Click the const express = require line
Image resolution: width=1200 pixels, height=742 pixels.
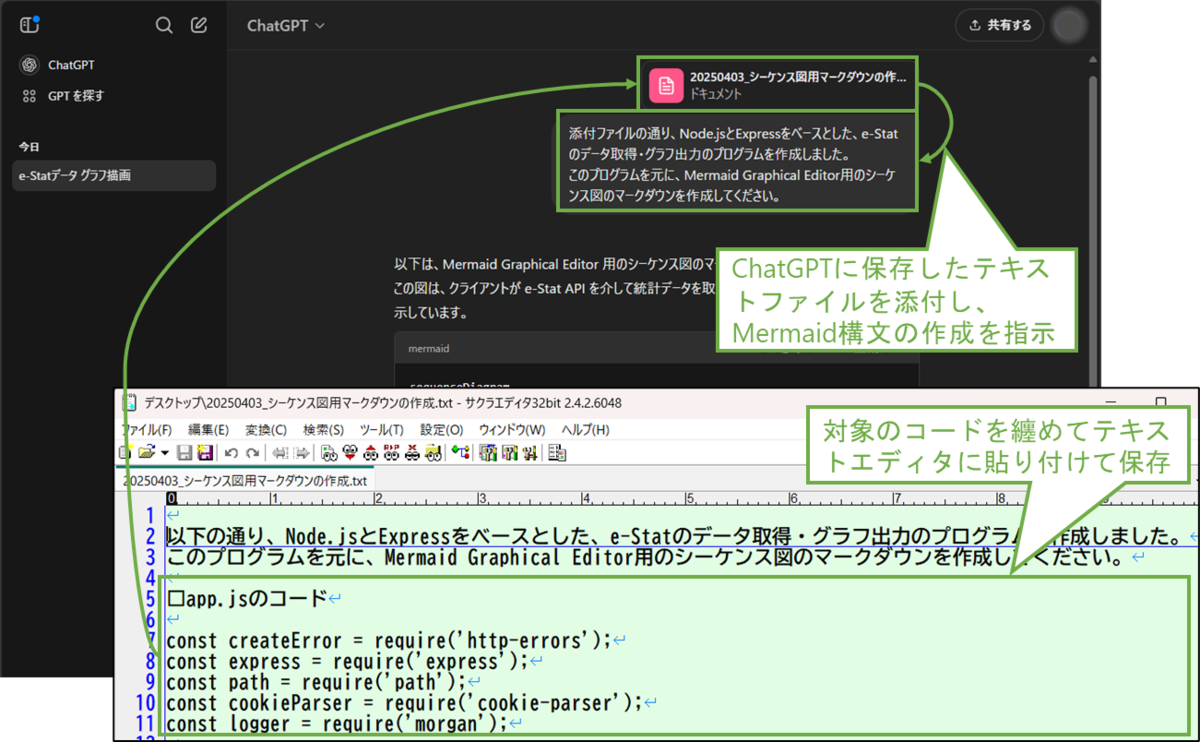(346, 661)
